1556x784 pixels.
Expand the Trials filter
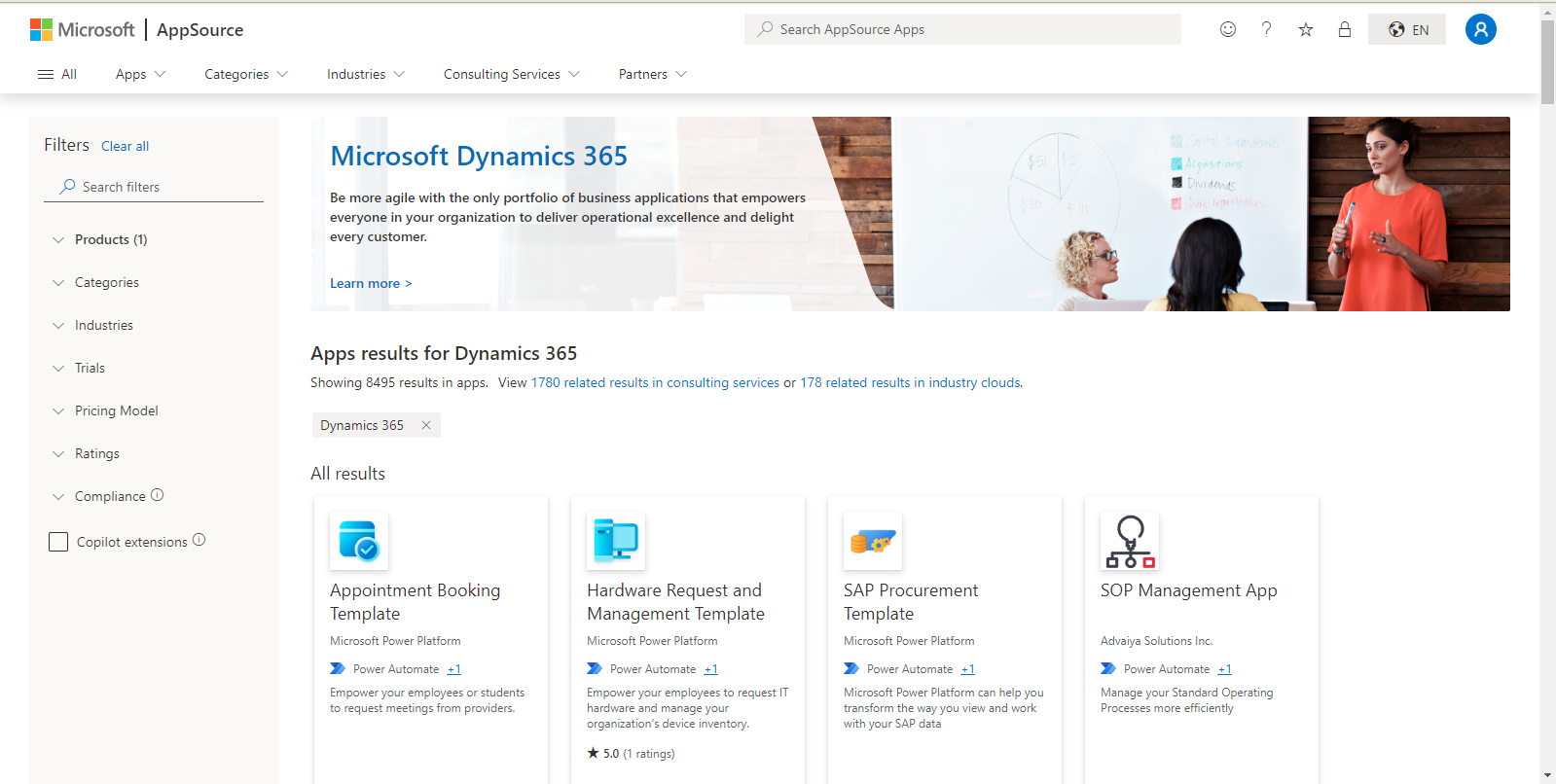[78, 368]
